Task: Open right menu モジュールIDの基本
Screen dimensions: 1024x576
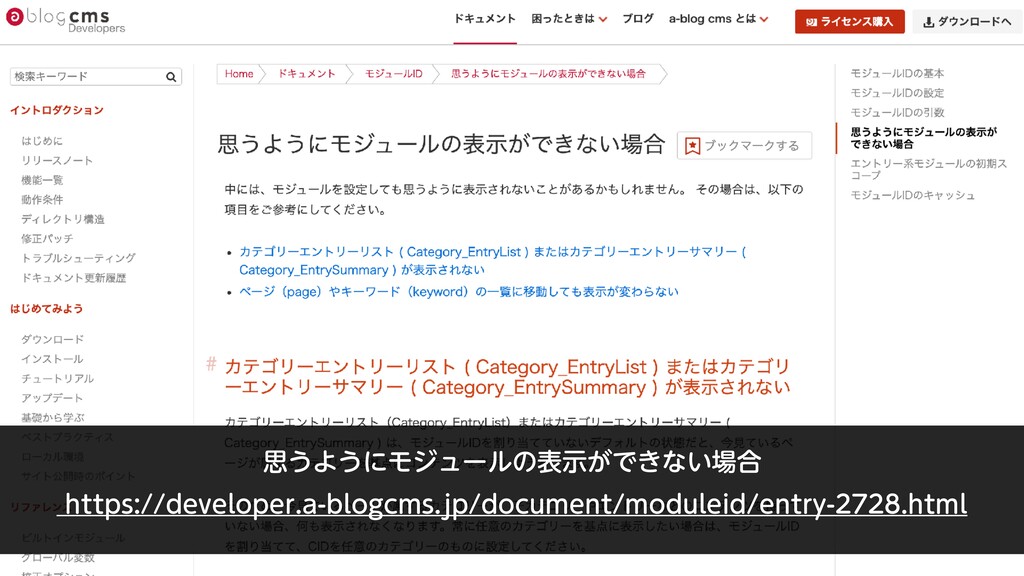Action: click(897, 73)
